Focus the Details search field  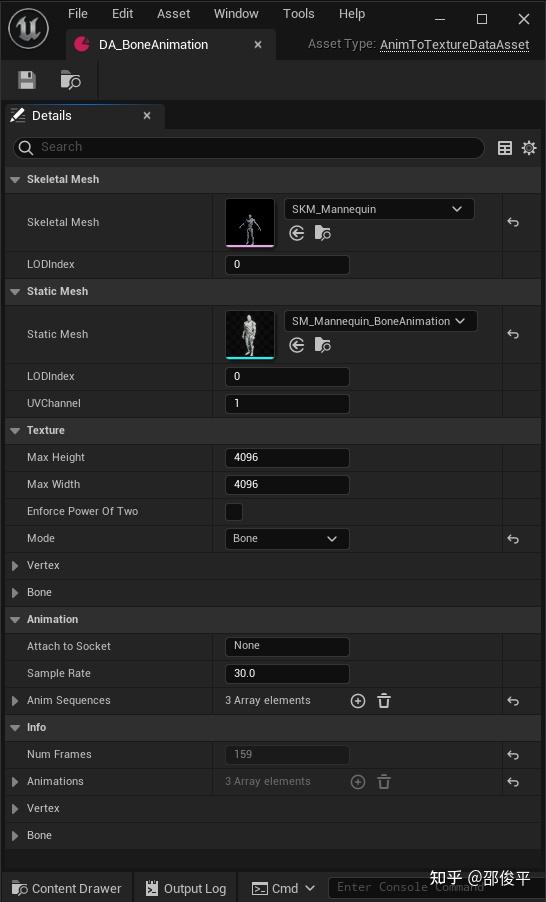click(249, 148)
